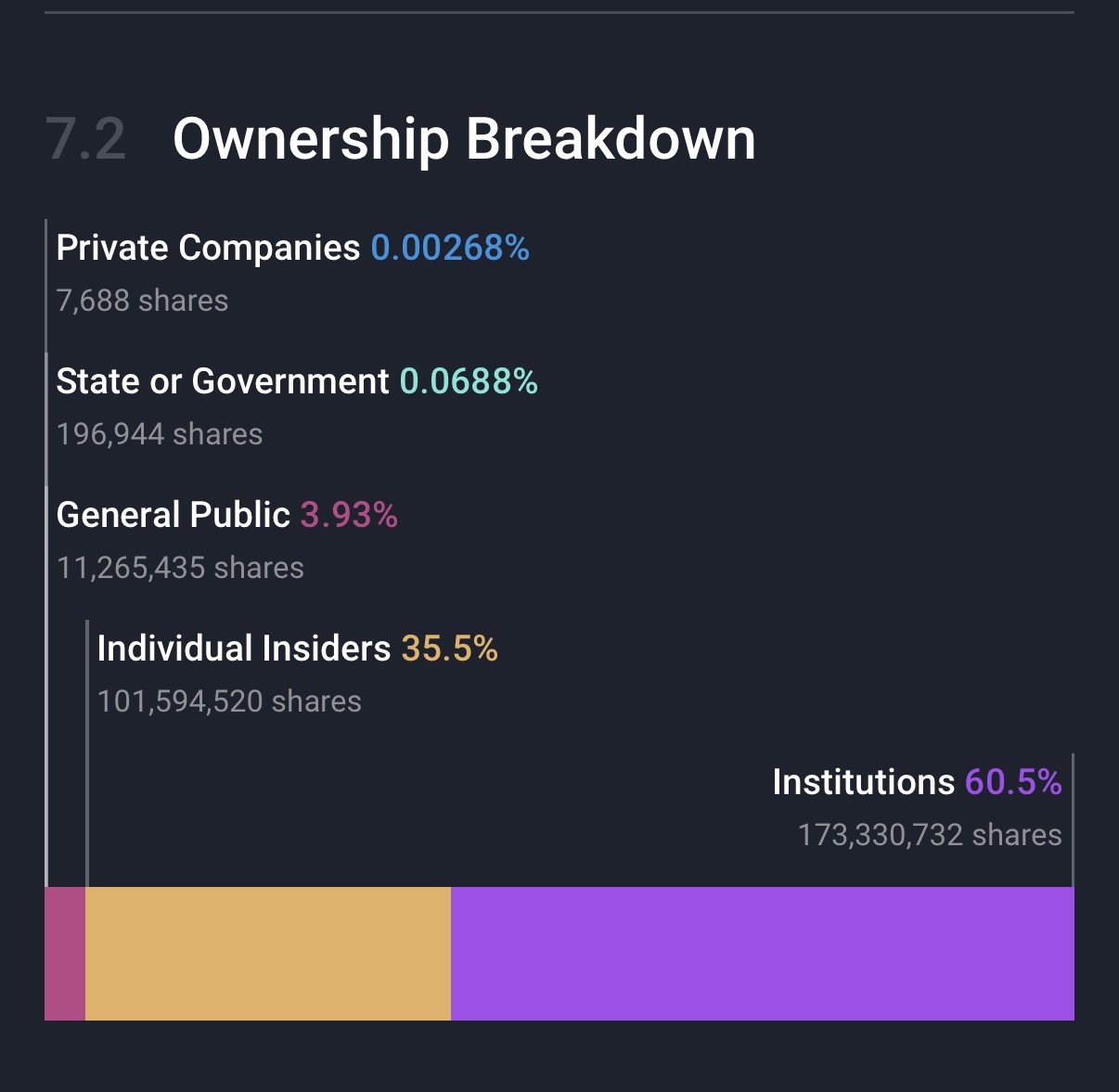Viewport: 1119px width, 1092px height.
Task: Click the General Public label
Action: pyautogui.click(x=174, y=515)
